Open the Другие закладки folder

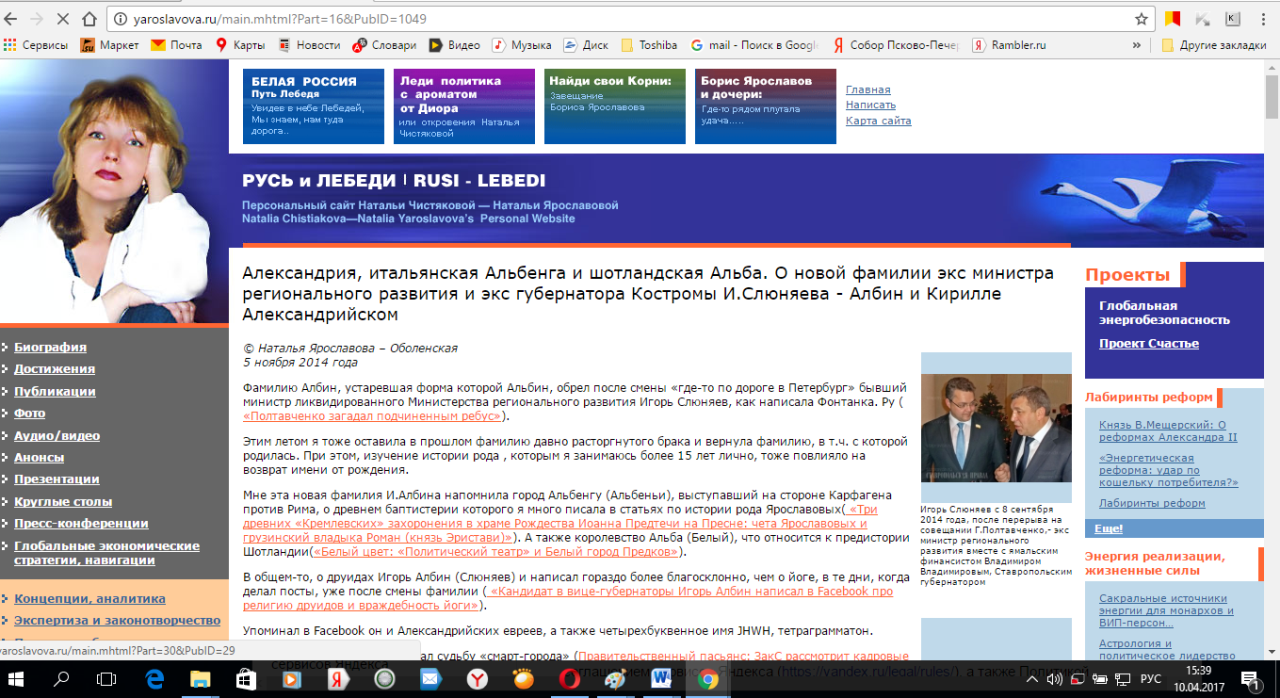coord(1213,45)
